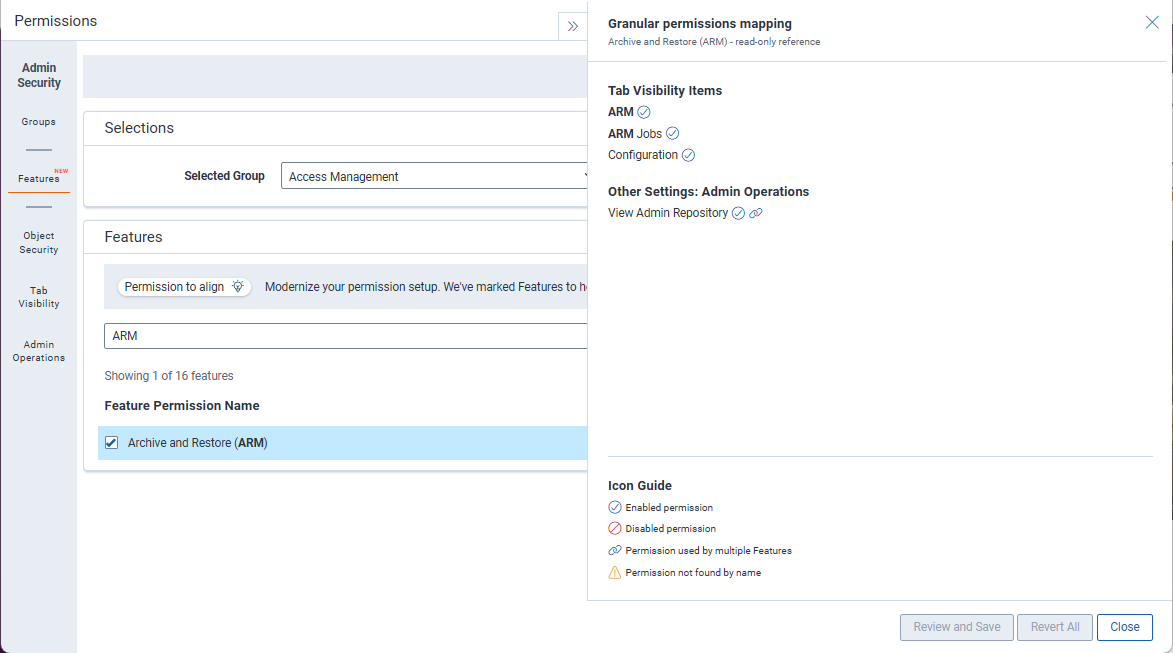Click link icon beside View Admin Repository
1173x653 pixels.
tap(756, 213)
